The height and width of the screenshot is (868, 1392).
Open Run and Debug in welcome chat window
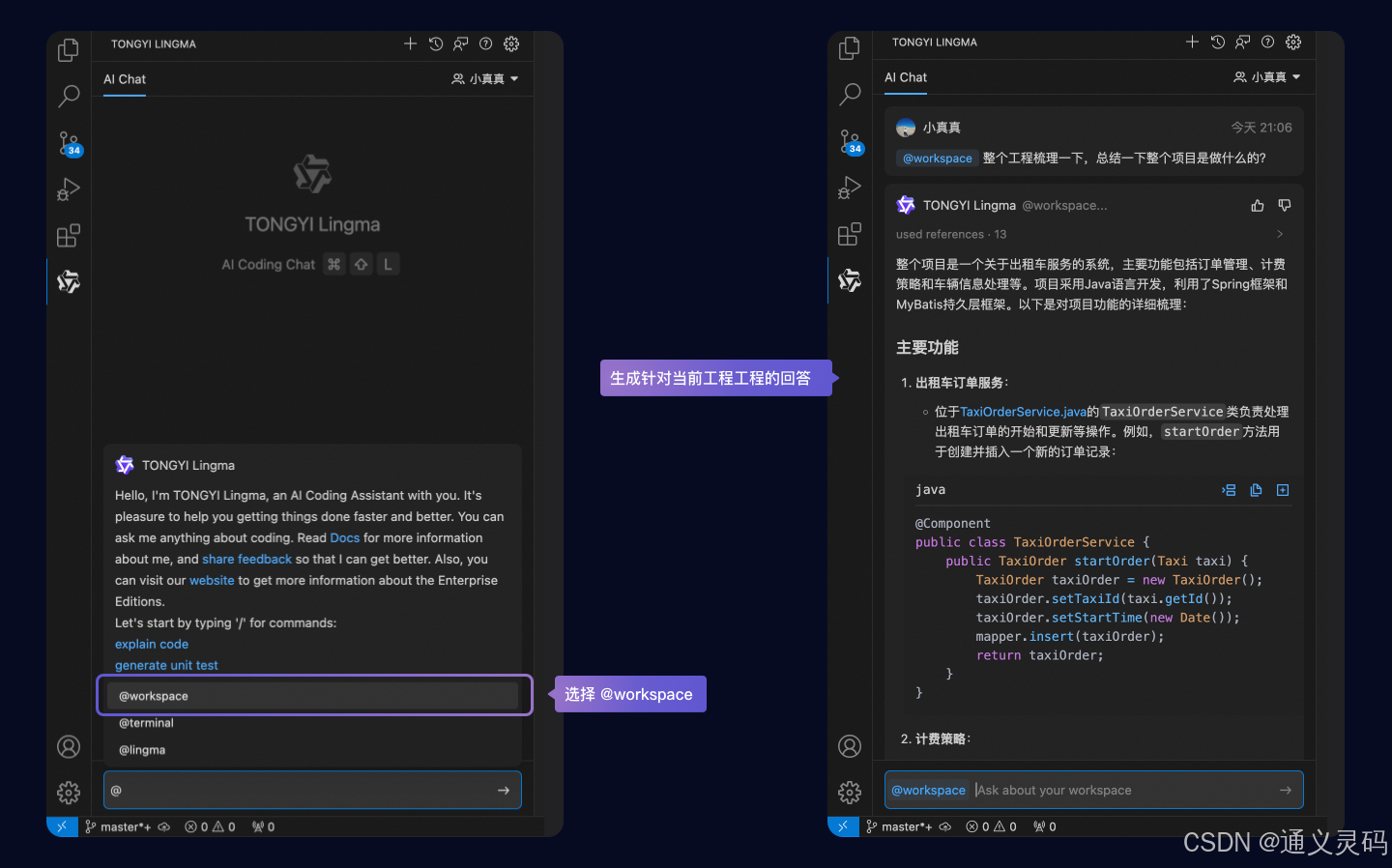69,189
